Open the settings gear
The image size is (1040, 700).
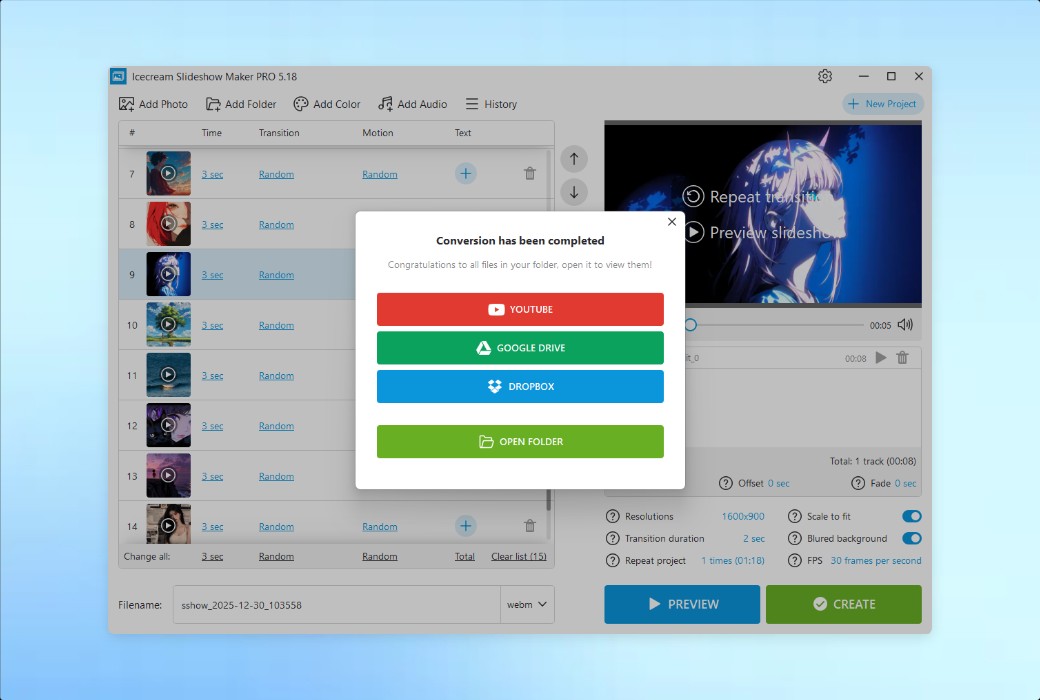tap(825, 76)
